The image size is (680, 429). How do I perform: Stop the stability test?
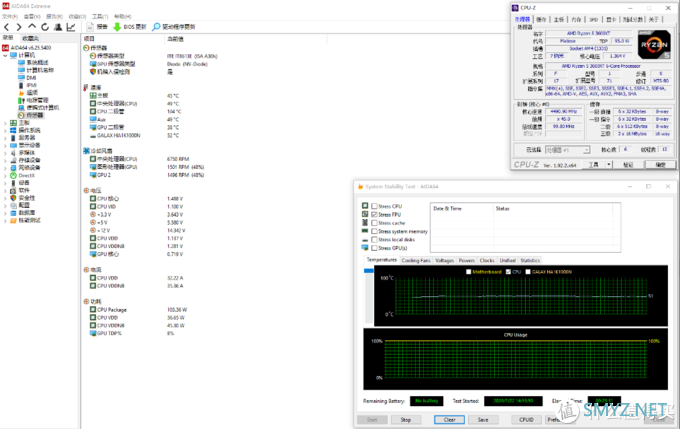pos(405,419)
